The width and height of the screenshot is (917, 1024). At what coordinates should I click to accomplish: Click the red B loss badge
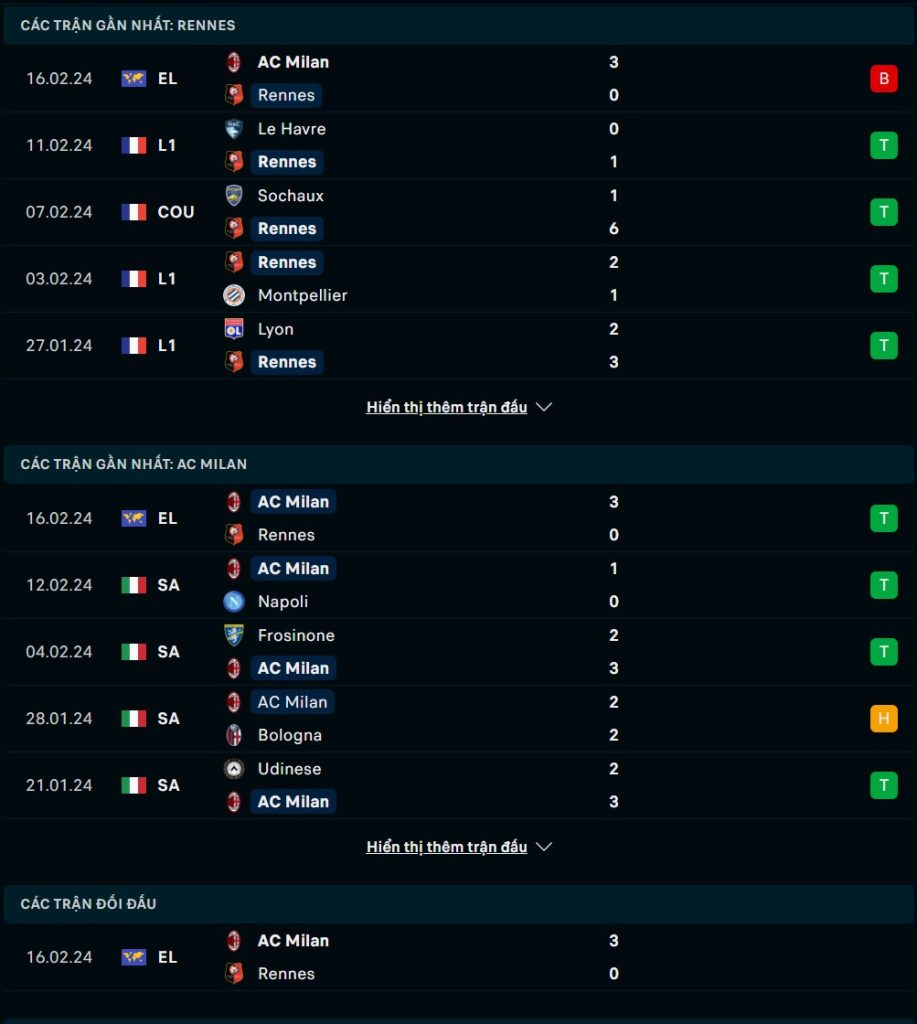coord(884,78)
